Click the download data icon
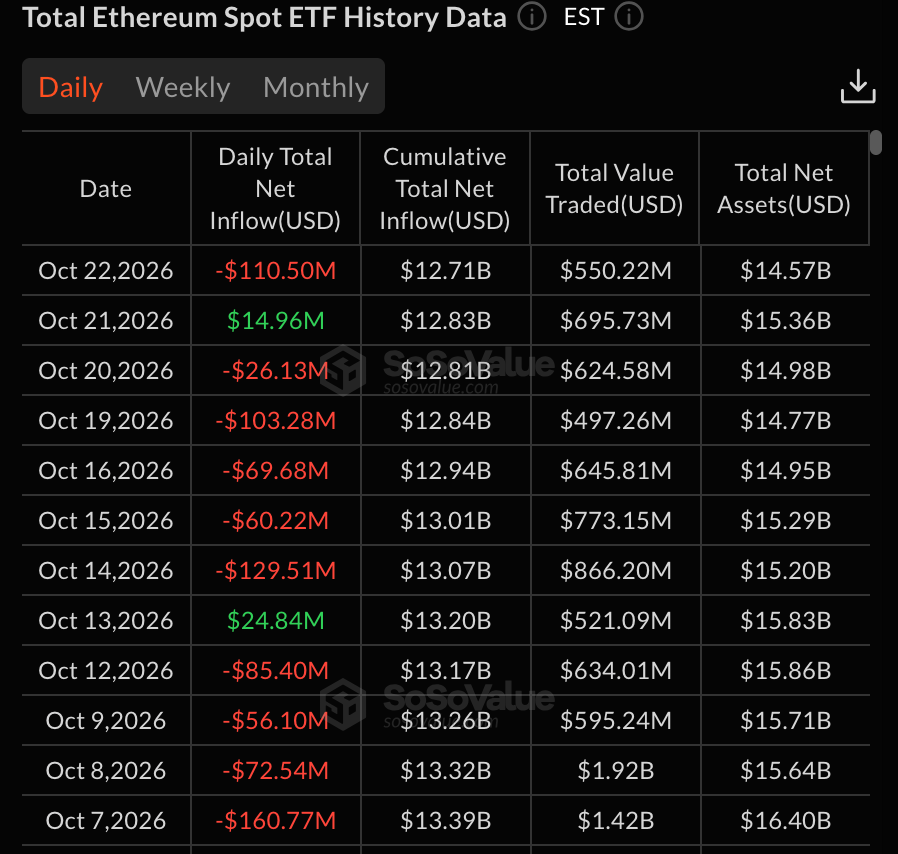This screenshot has width=898, height=854. point(857,86)
